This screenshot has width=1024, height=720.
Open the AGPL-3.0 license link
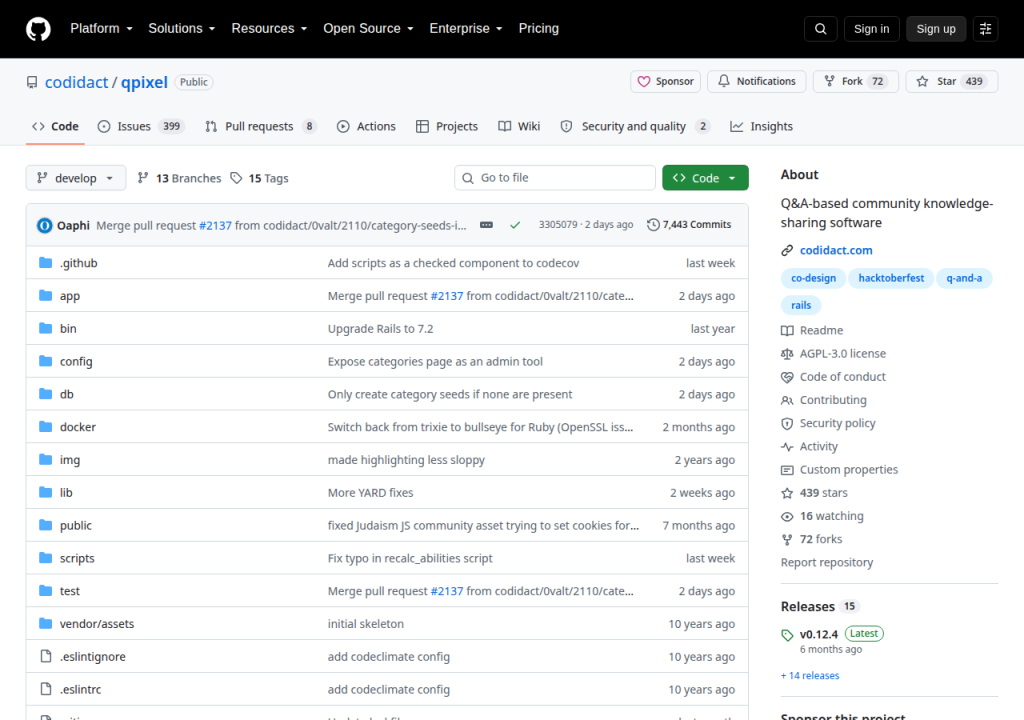[x=842, y=353]
